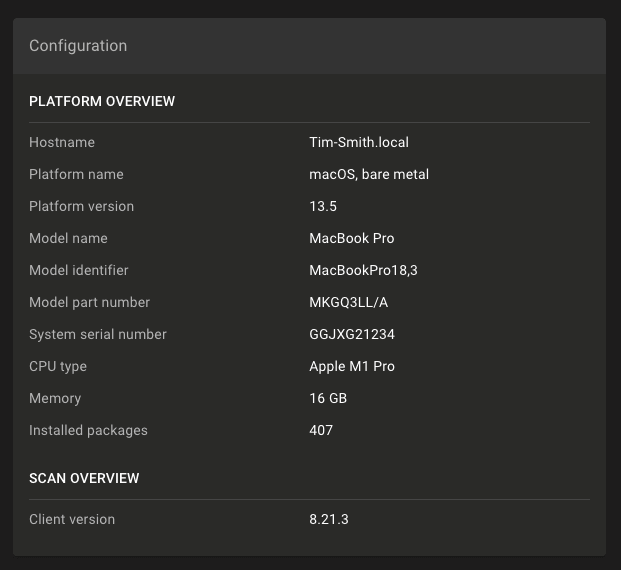Screen dimensions: 621x570
Task: Click the Platform name label
Action: pos(76,174)
